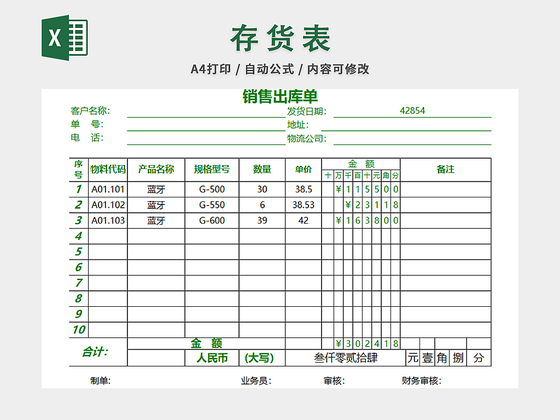Click quantity cell 39

click(262, 221)
